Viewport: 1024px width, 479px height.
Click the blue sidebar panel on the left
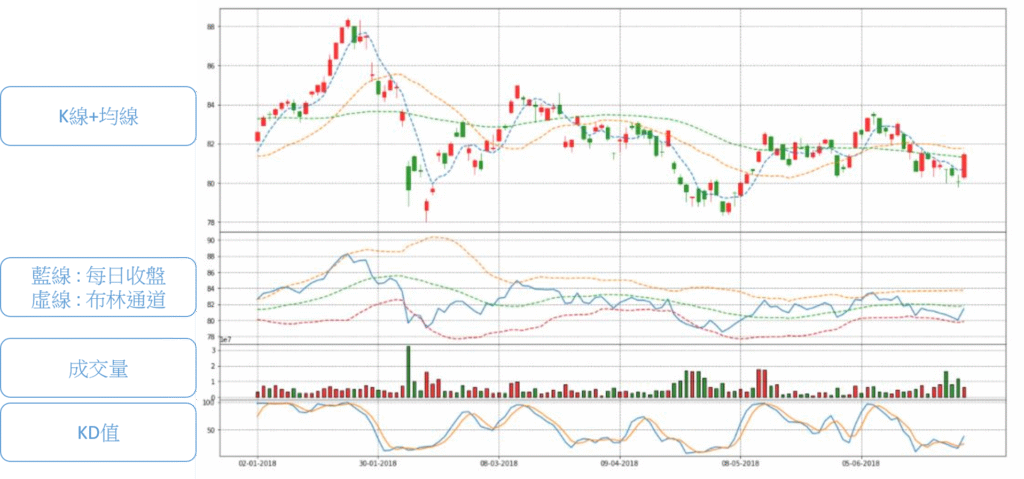click(97, 239)
